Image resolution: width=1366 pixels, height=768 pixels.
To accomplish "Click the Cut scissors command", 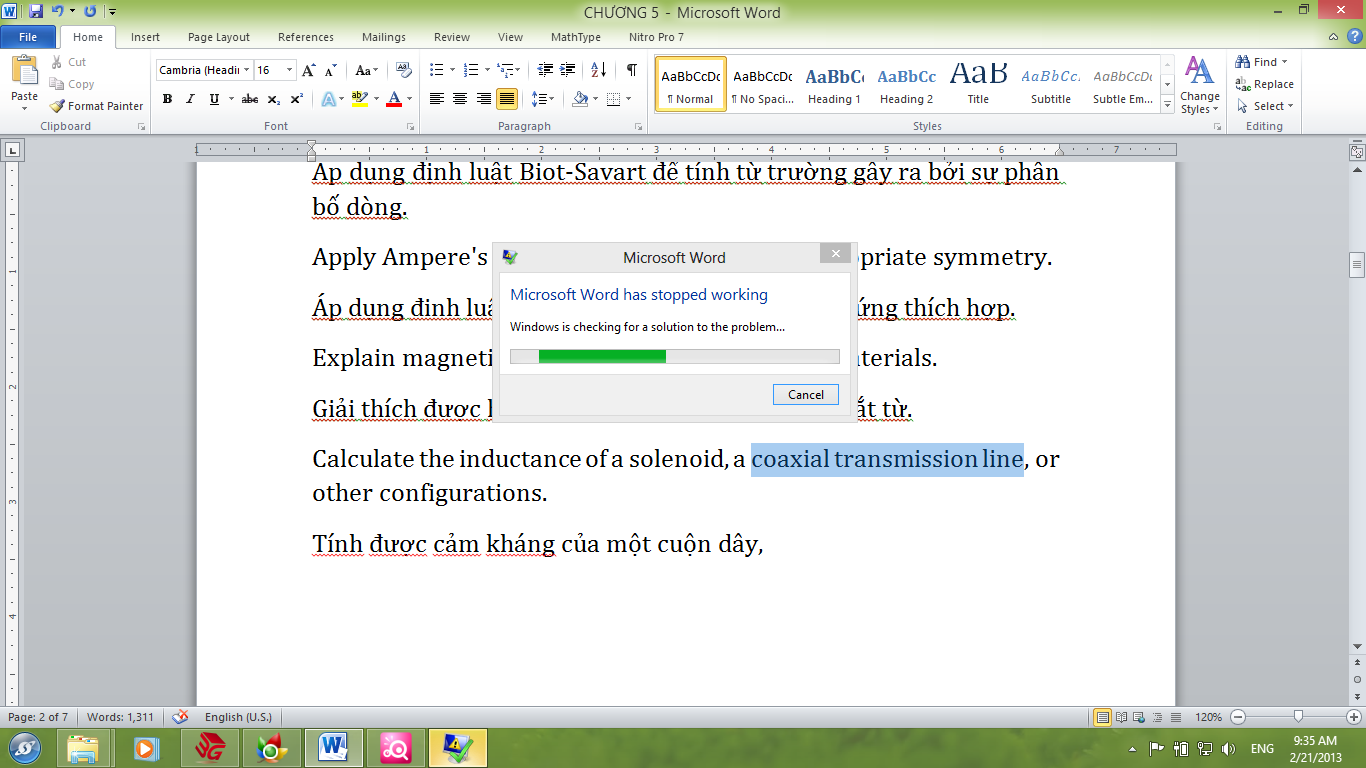I will coord(68,62).
